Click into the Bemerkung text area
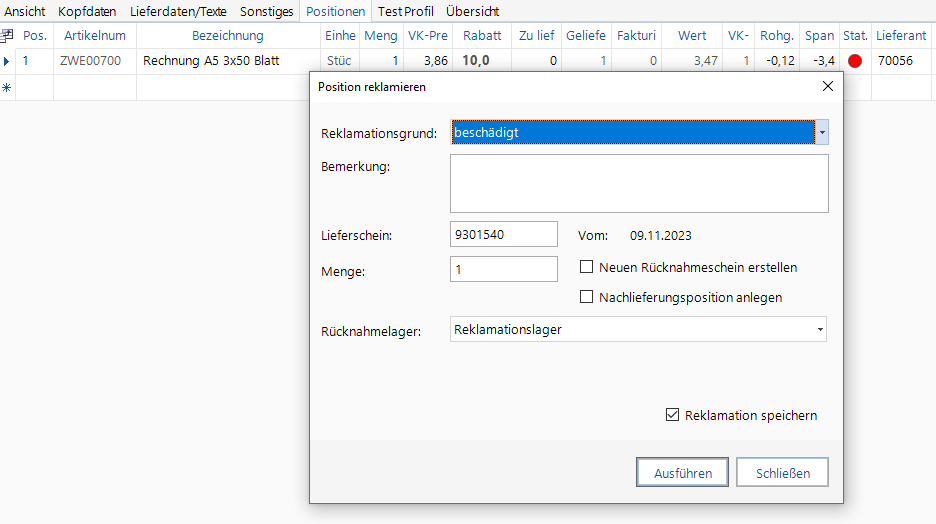The height and width of the screenshot is (524, 936). [640, 184]
